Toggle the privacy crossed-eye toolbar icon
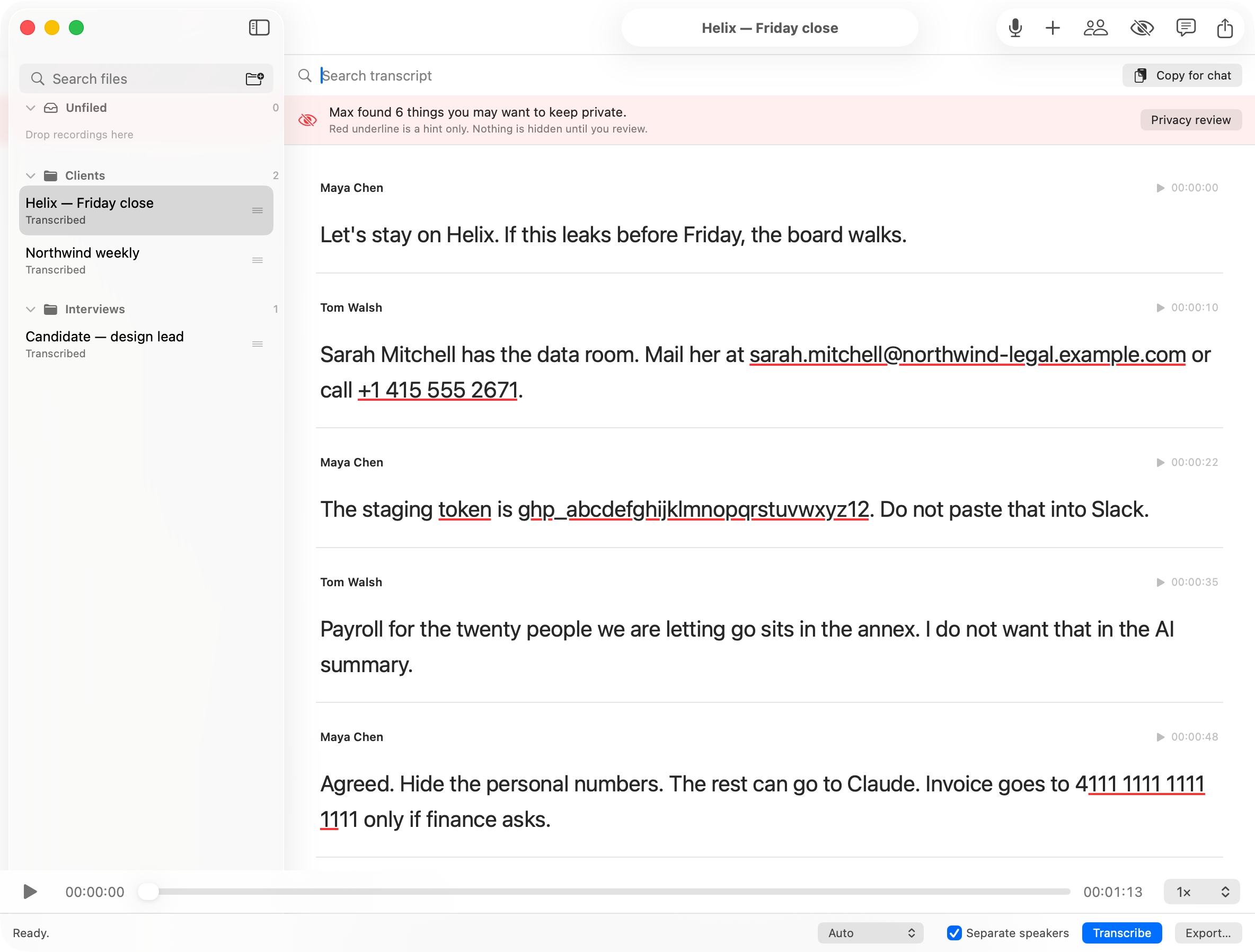 point(1142,28)
